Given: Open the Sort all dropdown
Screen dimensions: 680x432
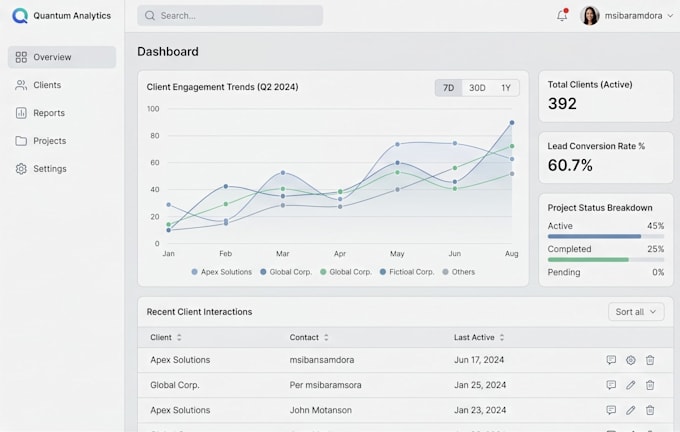Looking at the screenshot, I should pyautogui.click(x=636, y=312).
